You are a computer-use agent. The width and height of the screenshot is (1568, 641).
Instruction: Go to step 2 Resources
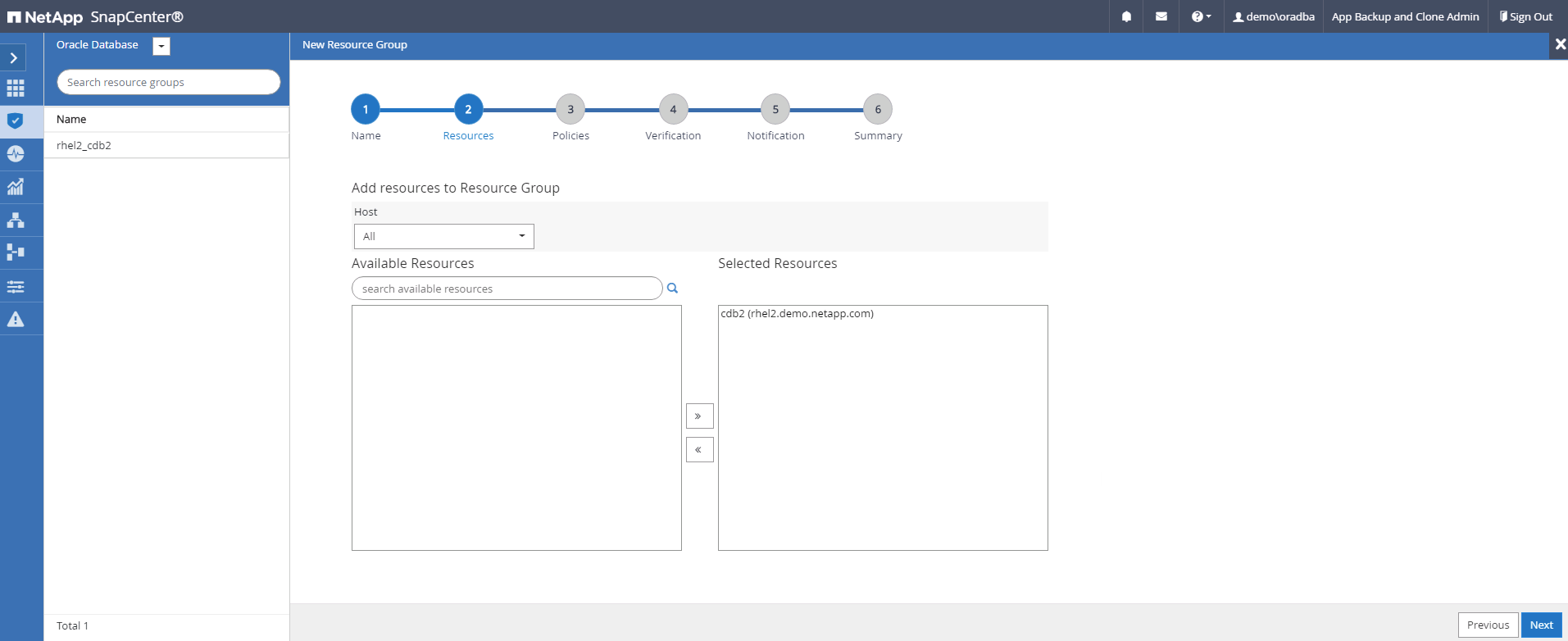(468, 109)
